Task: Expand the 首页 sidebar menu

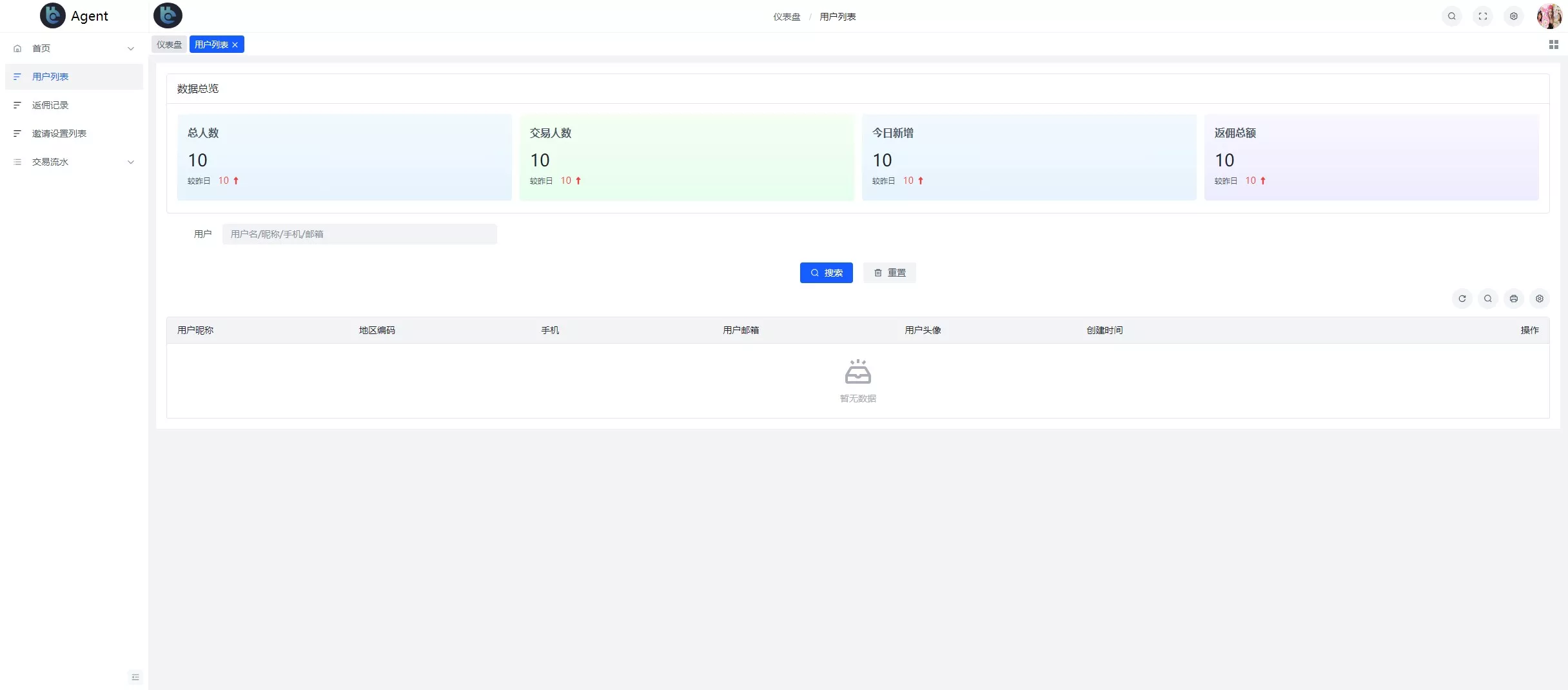Action: click(x=74, y=48)
